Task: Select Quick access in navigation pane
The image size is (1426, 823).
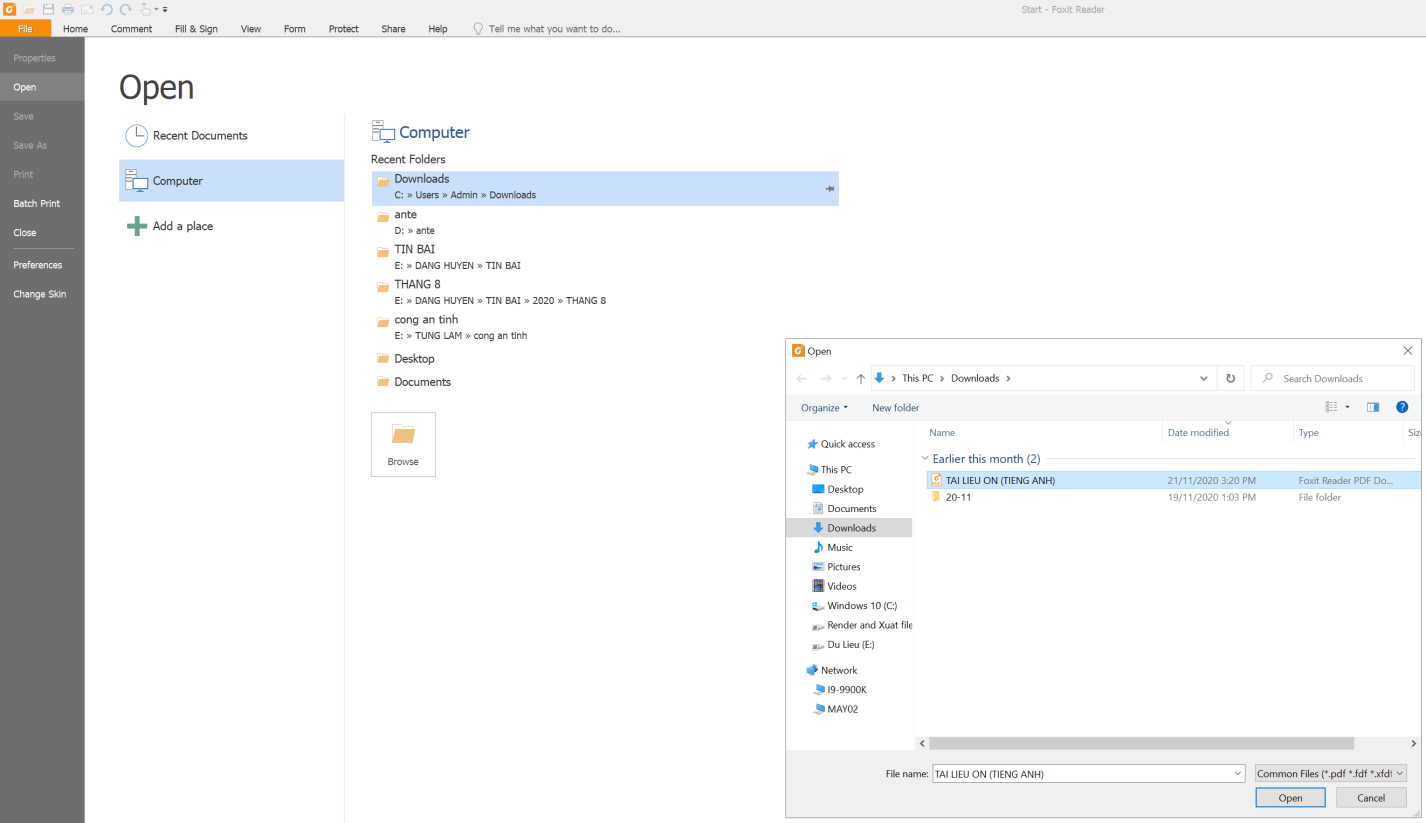Action: (x=847, y=444)
